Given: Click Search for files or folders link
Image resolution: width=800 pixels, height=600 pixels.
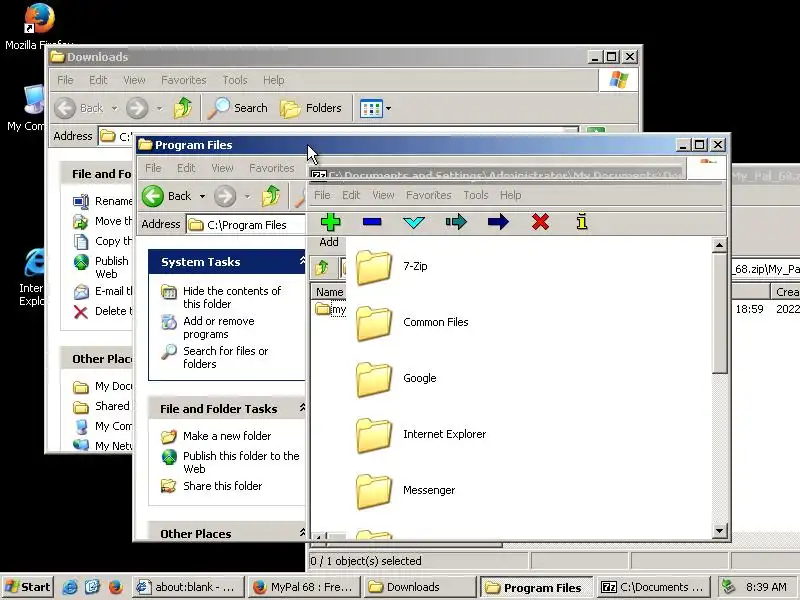Looking at the screenshot, I should [215, 358].
